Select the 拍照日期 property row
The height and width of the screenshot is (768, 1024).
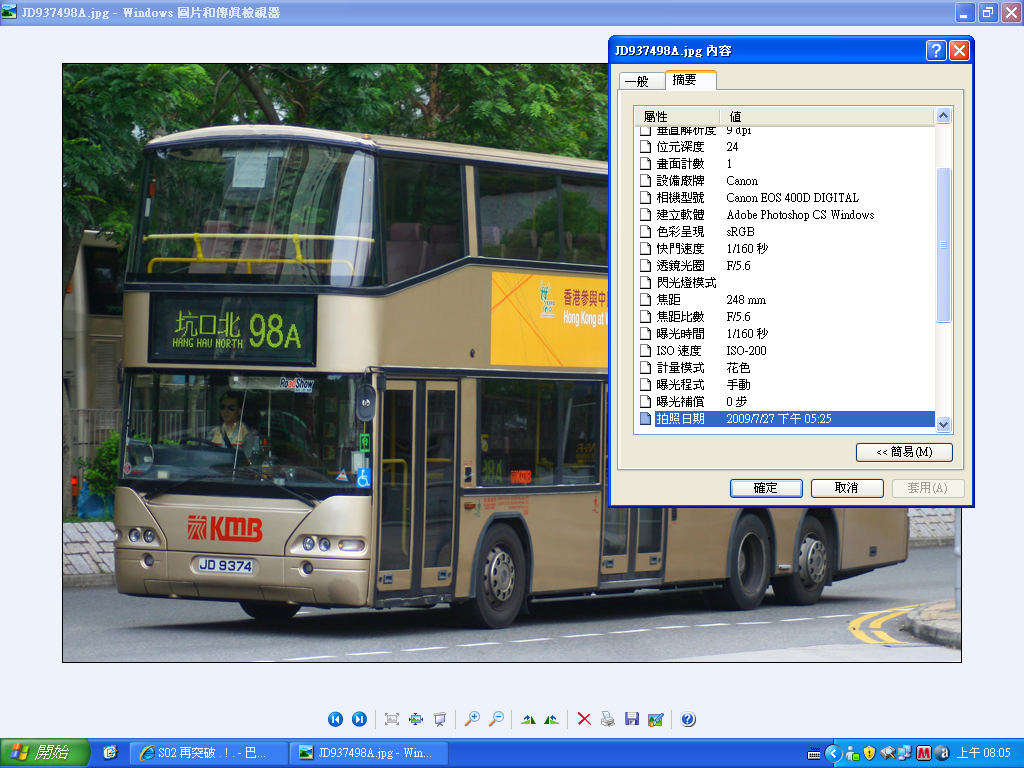785,419
